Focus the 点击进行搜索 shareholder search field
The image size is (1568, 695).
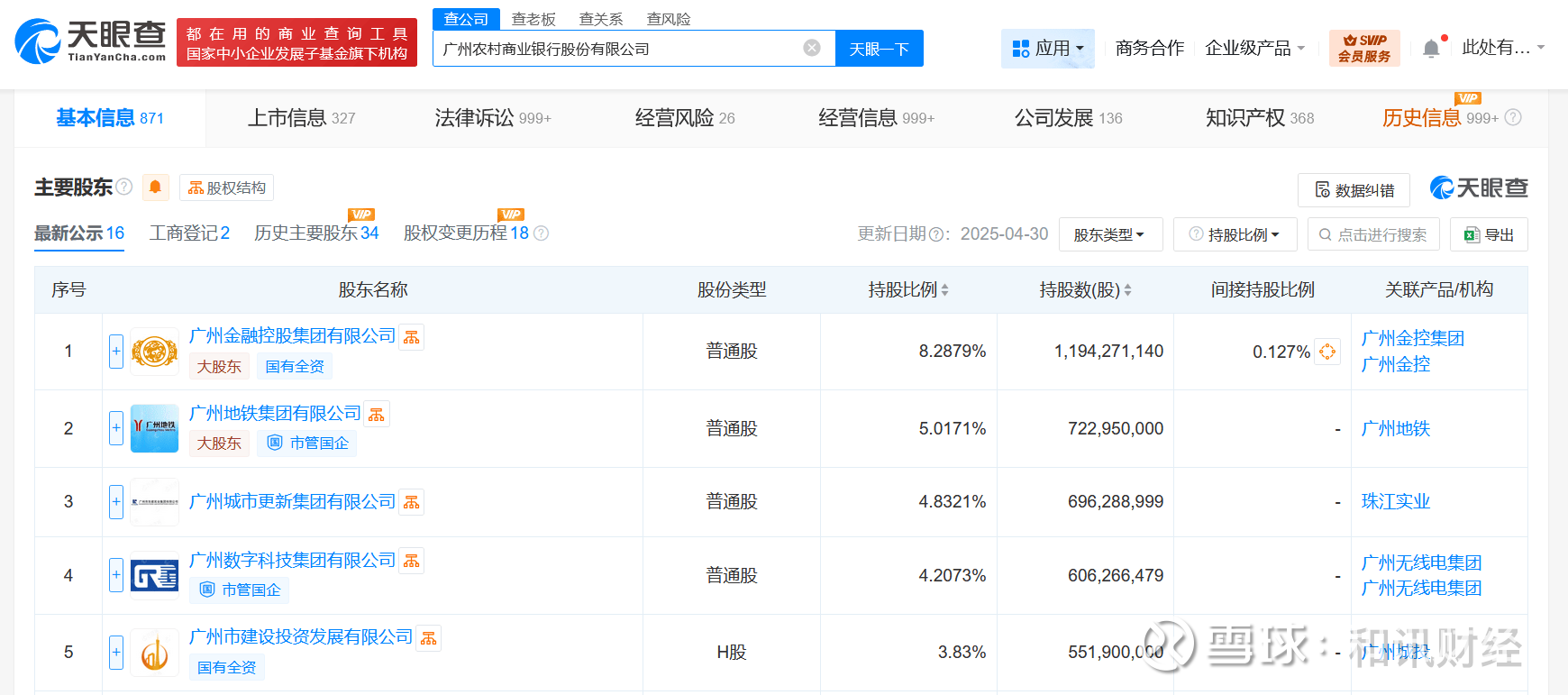pyautogui.click(x=1373, y=234)
